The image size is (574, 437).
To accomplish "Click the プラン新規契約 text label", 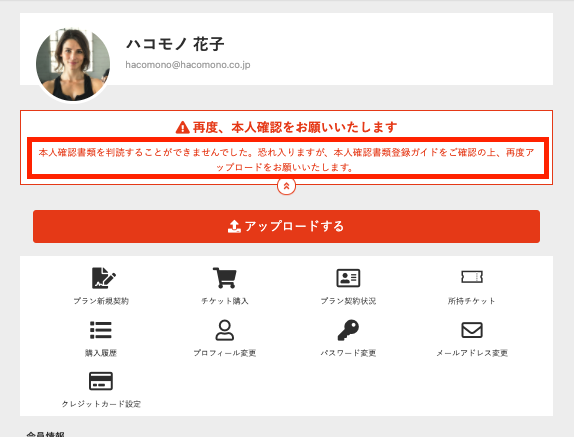I will [x=101, y=301].
